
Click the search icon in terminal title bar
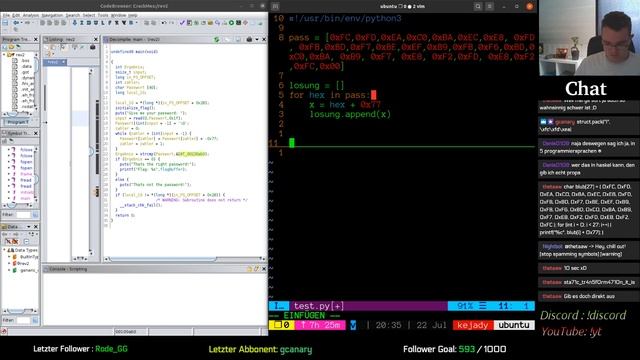click(478, 7)
